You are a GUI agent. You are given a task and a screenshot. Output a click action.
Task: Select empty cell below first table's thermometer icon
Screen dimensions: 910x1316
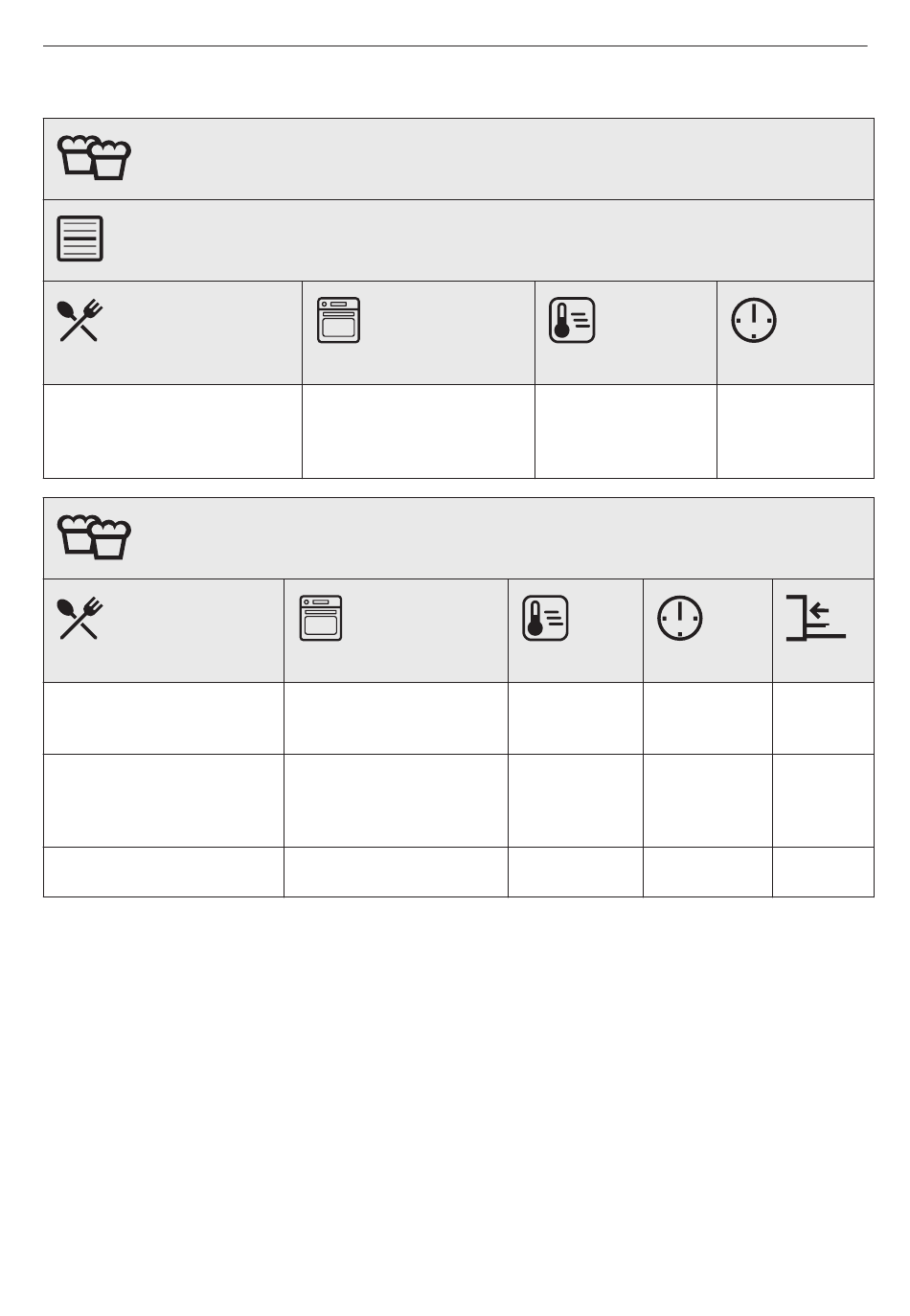click(x=626, y=431)
